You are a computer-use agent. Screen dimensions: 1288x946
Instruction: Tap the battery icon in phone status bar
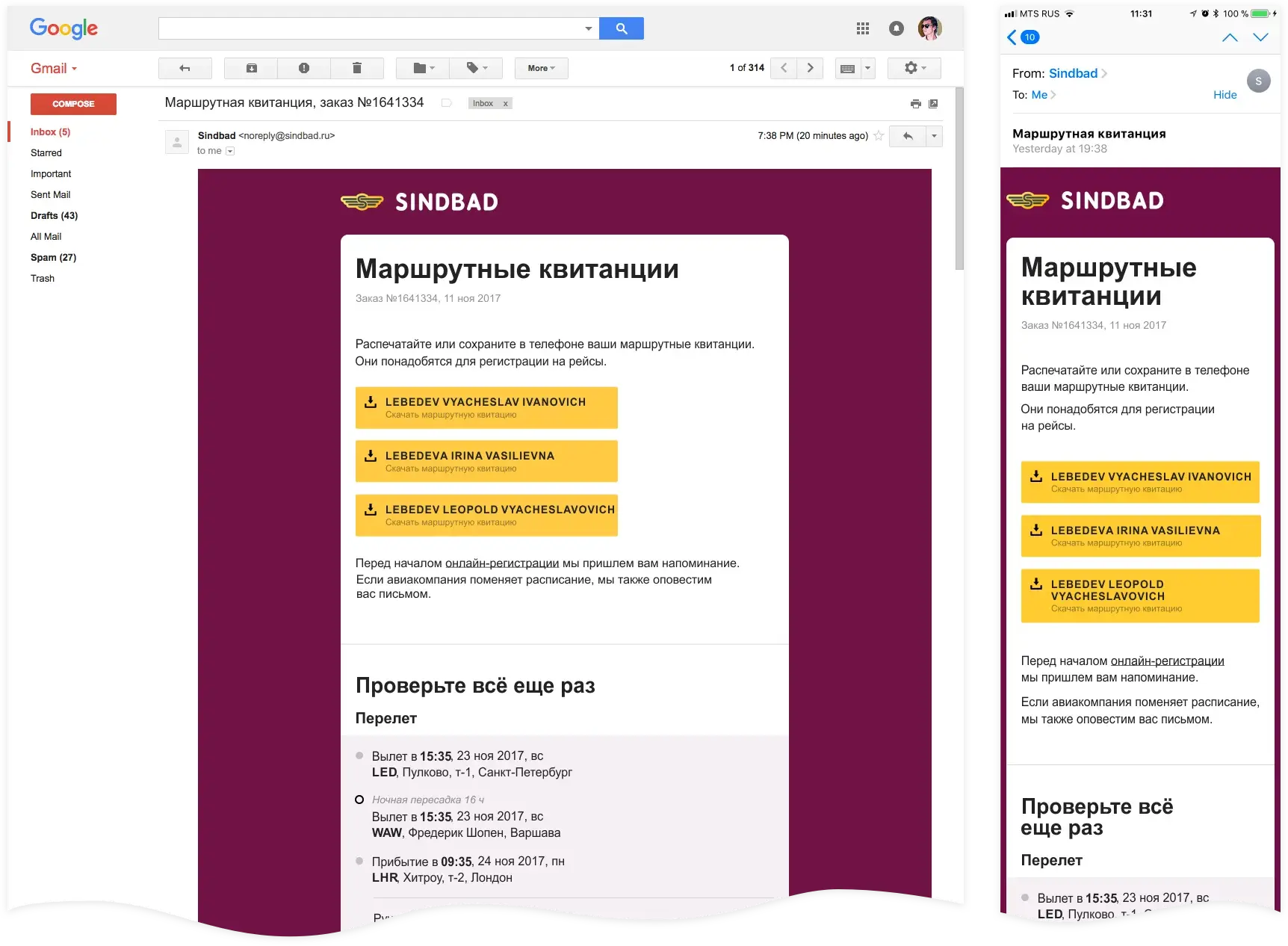(1261, 13)
